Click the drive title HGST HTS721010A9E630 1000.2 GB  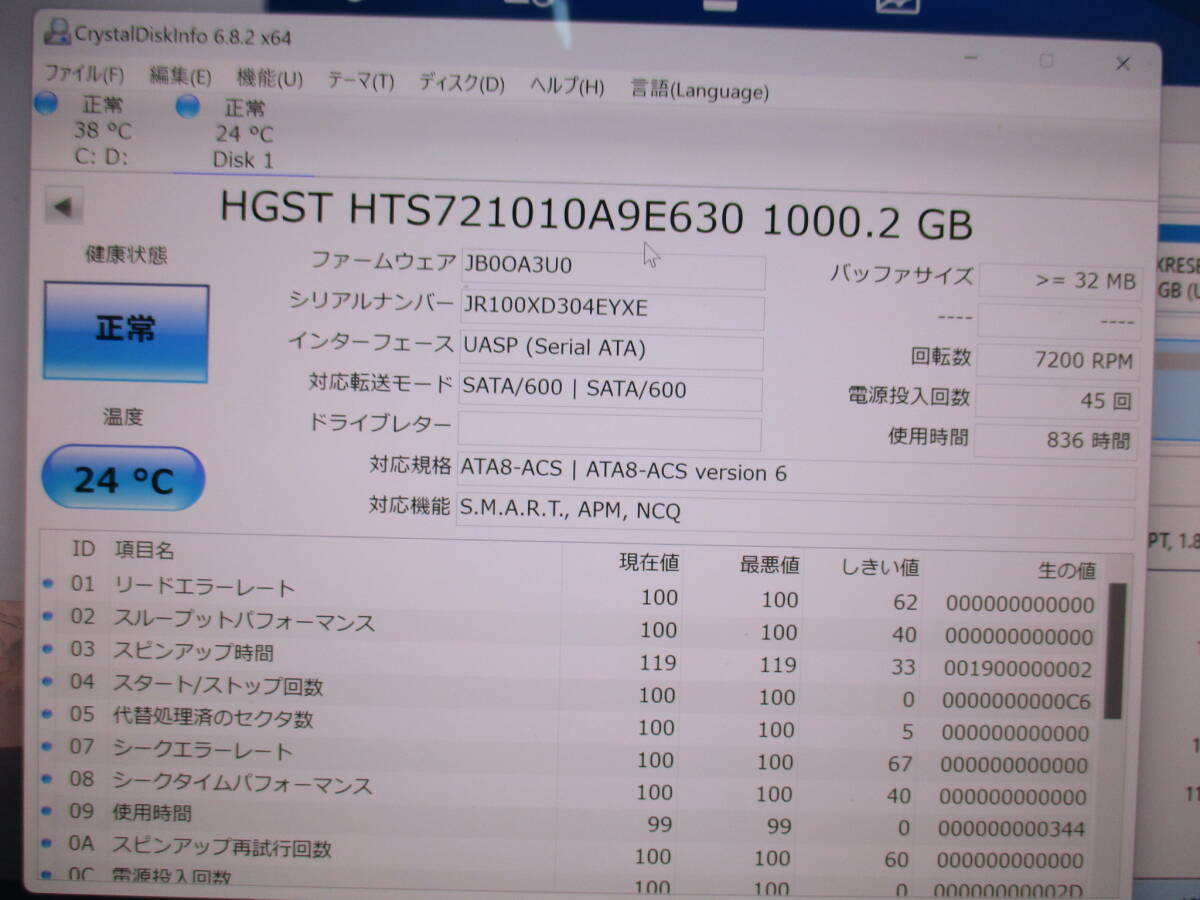tap(596, 215)
